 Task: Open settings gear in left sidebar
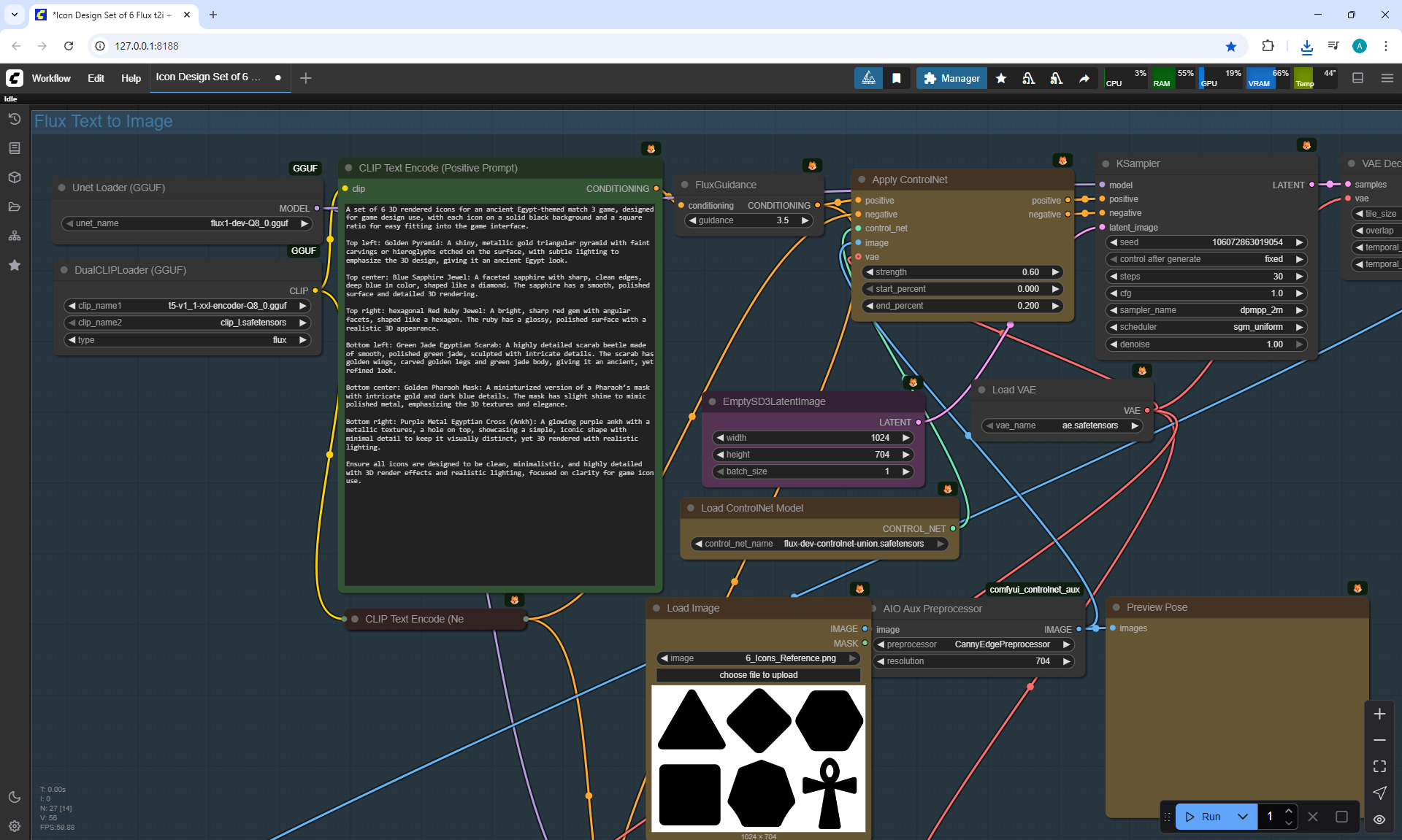point(14,826)
